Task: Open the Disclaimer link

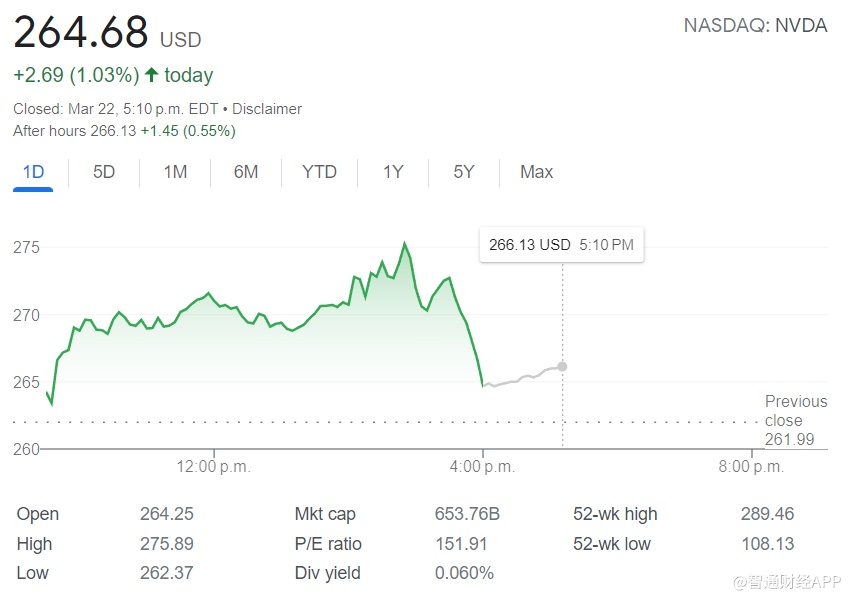Action: (267, 109)
